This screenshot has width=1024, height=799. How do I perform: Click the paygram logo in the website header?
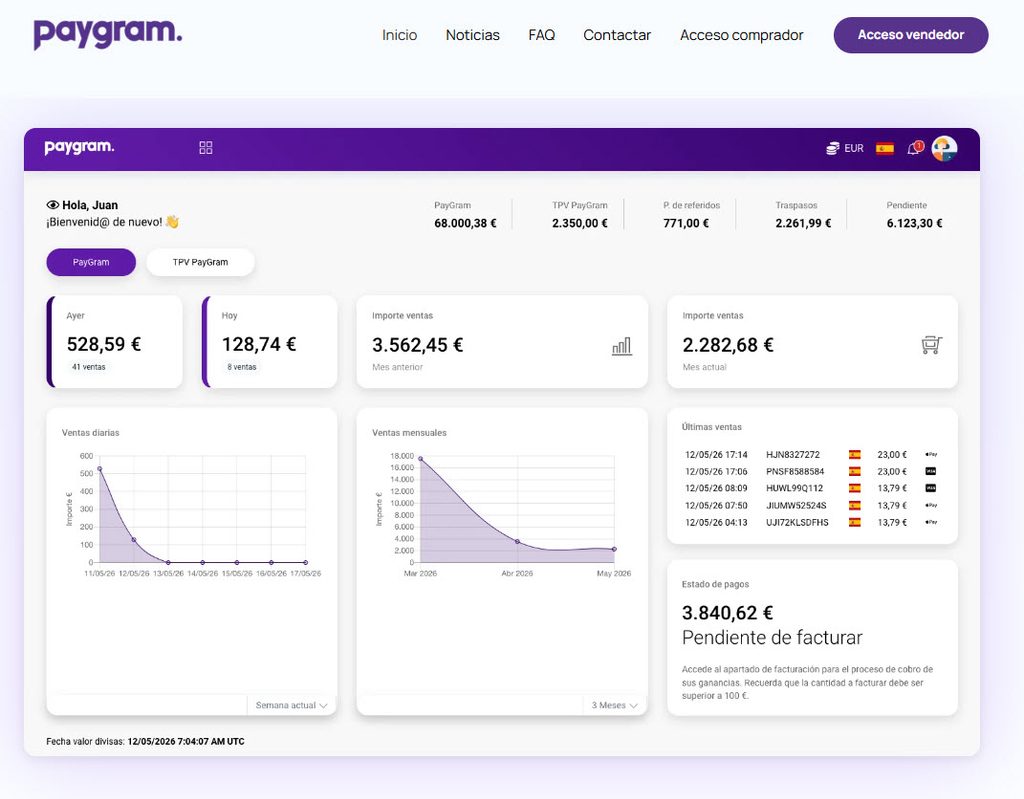tap(108, 33)
